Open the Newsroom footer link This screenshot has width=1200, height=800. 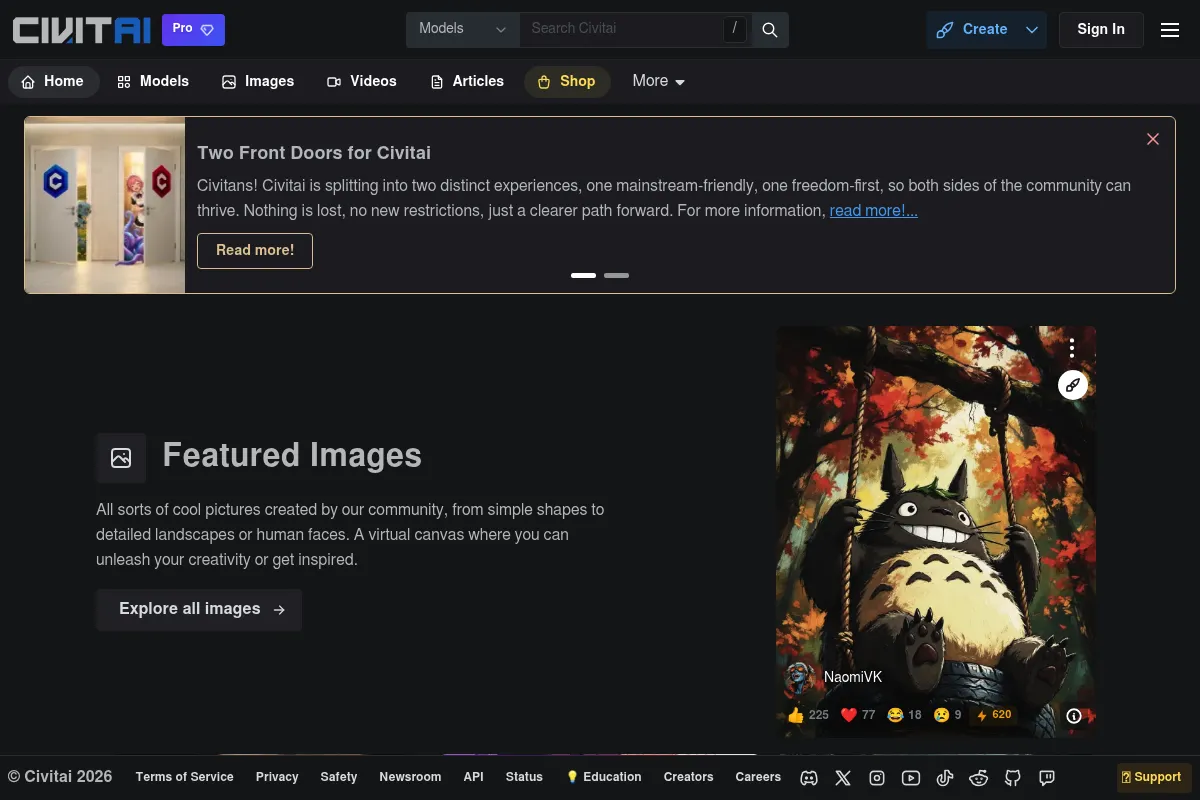410,777
